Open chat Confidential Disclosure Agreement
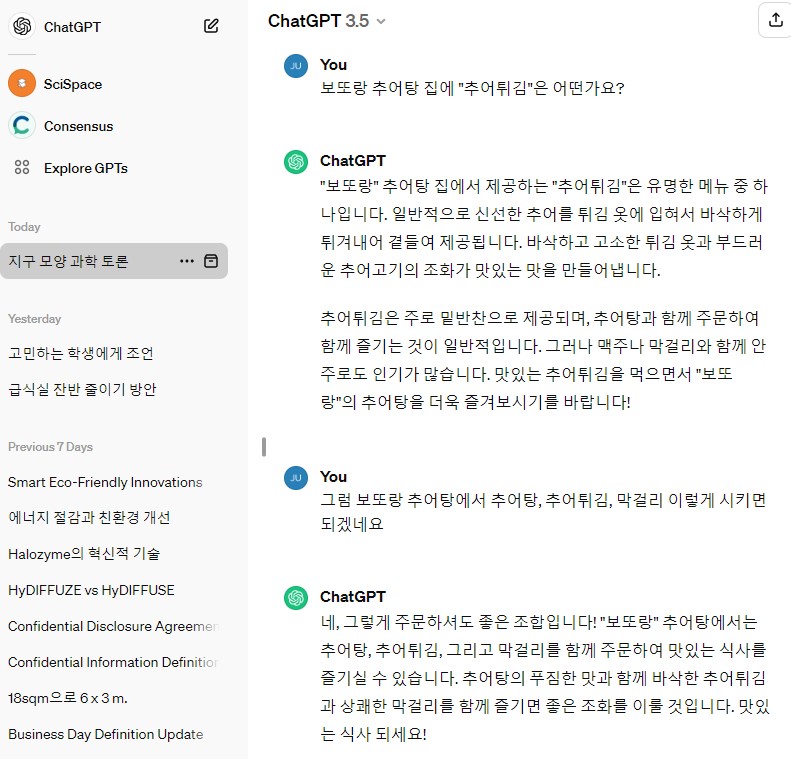The width and height of the screenshot is (791, 759). tap(113, 626)
